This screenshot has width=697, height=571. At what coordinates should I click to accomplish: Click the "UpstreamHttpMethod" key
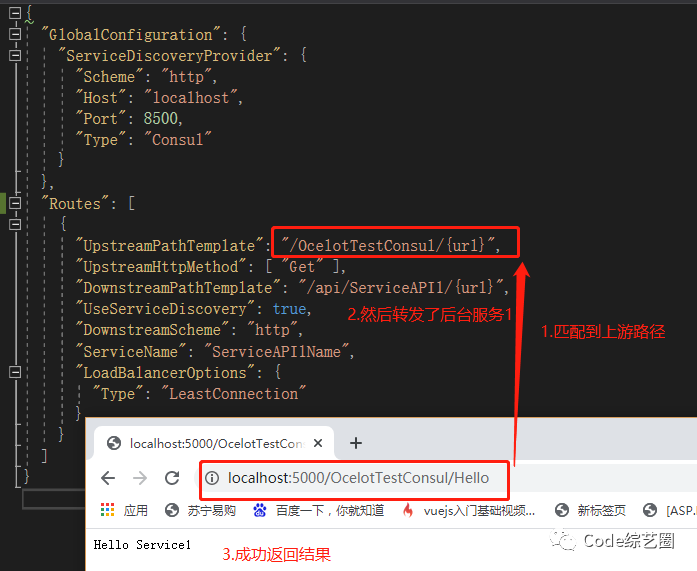point(161,267)
